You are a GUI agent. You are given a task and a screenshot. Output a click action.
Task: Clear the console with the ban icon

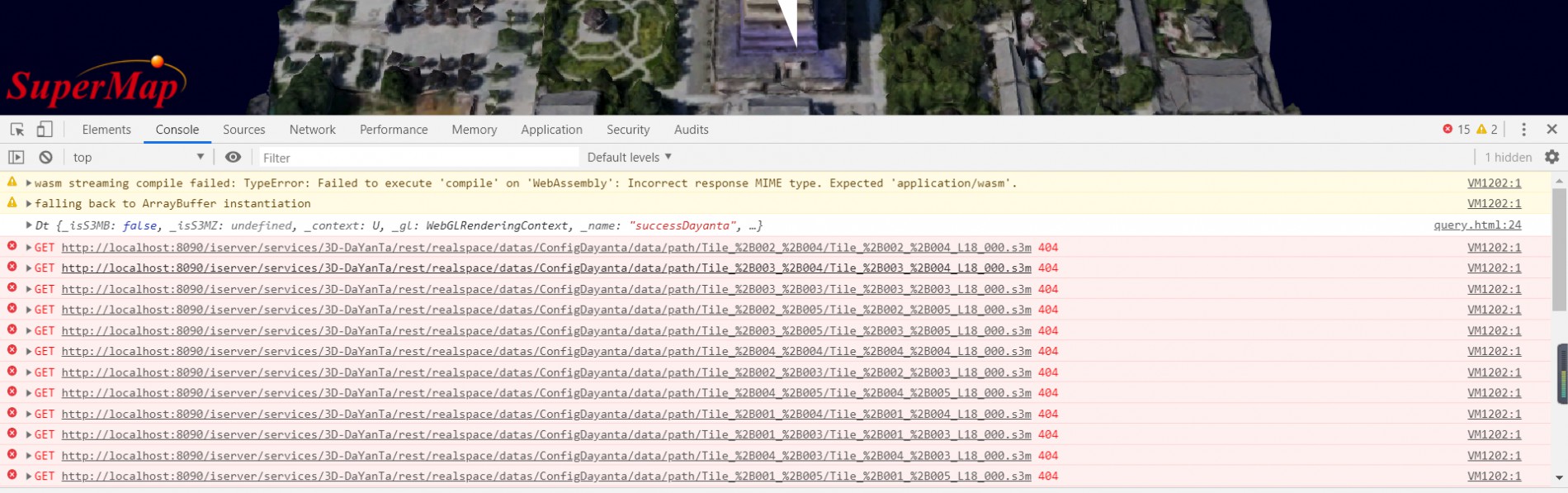46,157
